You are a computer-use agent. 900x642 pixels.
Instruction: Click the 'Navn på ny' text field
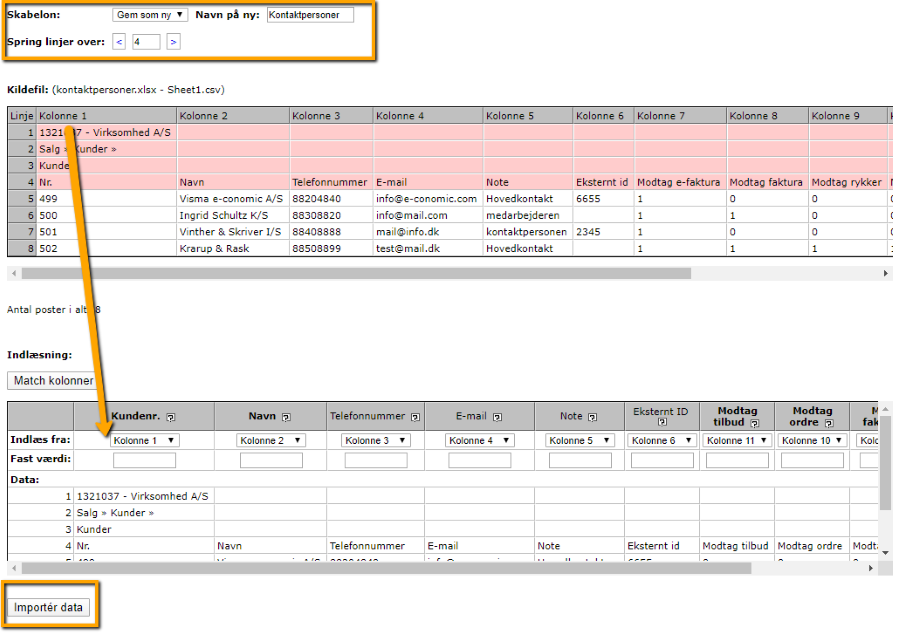tap(310, 15)
